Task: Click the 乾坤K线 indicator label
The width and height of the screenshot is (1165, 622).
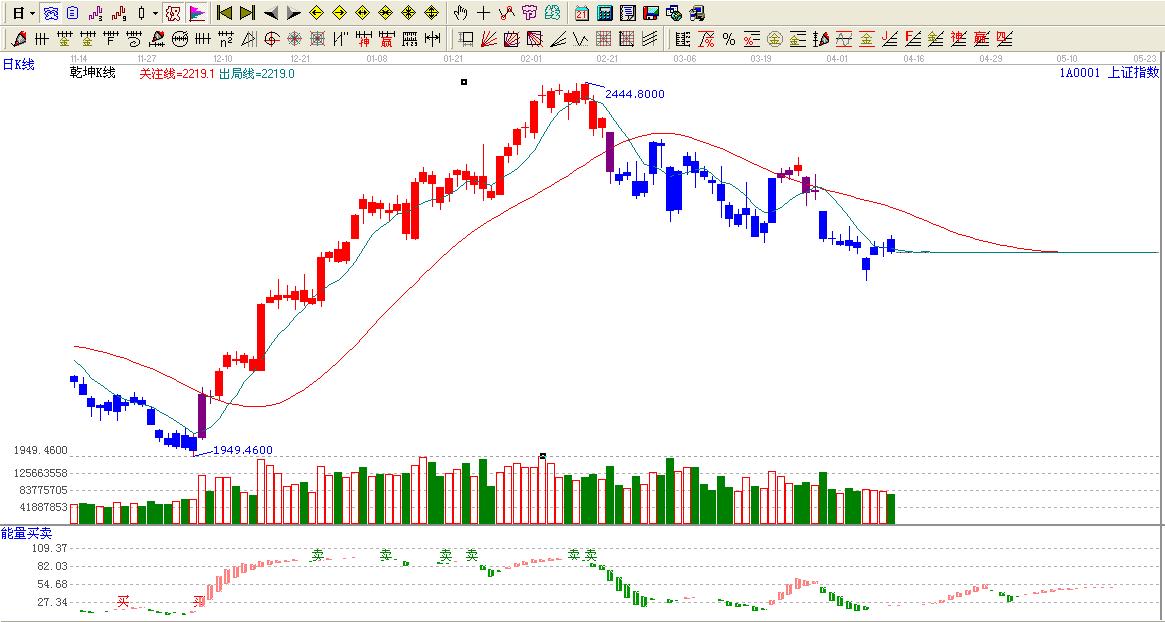Action: point(92,73)
